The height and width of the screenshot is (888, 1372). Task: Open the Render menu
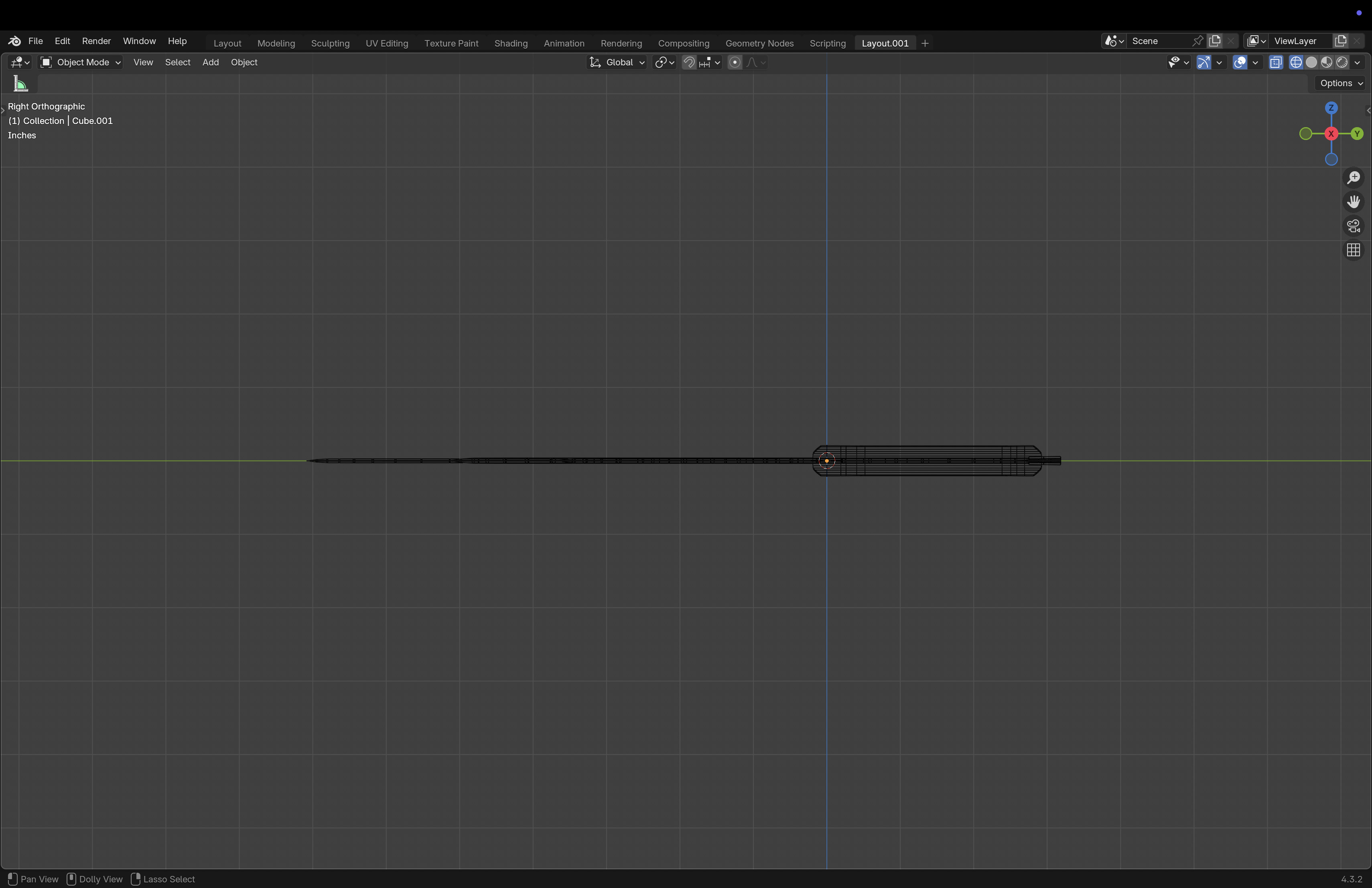tap(96, 41)
